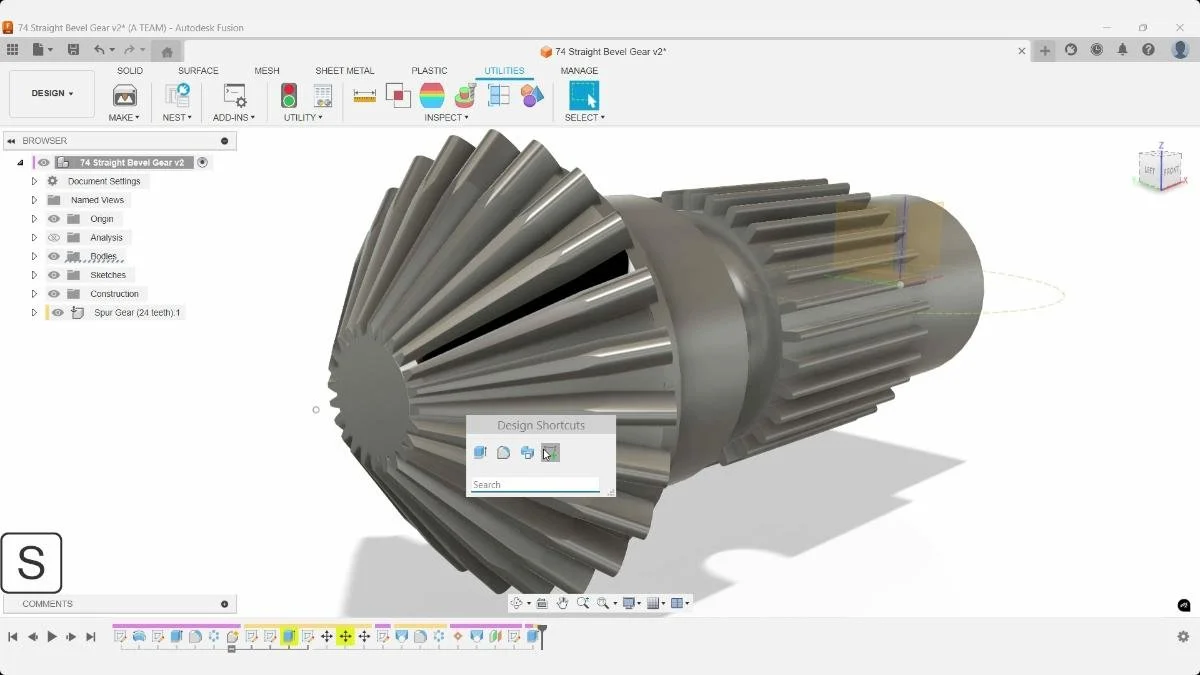Open Scripts and Add-Ins icon

(234, 96)
